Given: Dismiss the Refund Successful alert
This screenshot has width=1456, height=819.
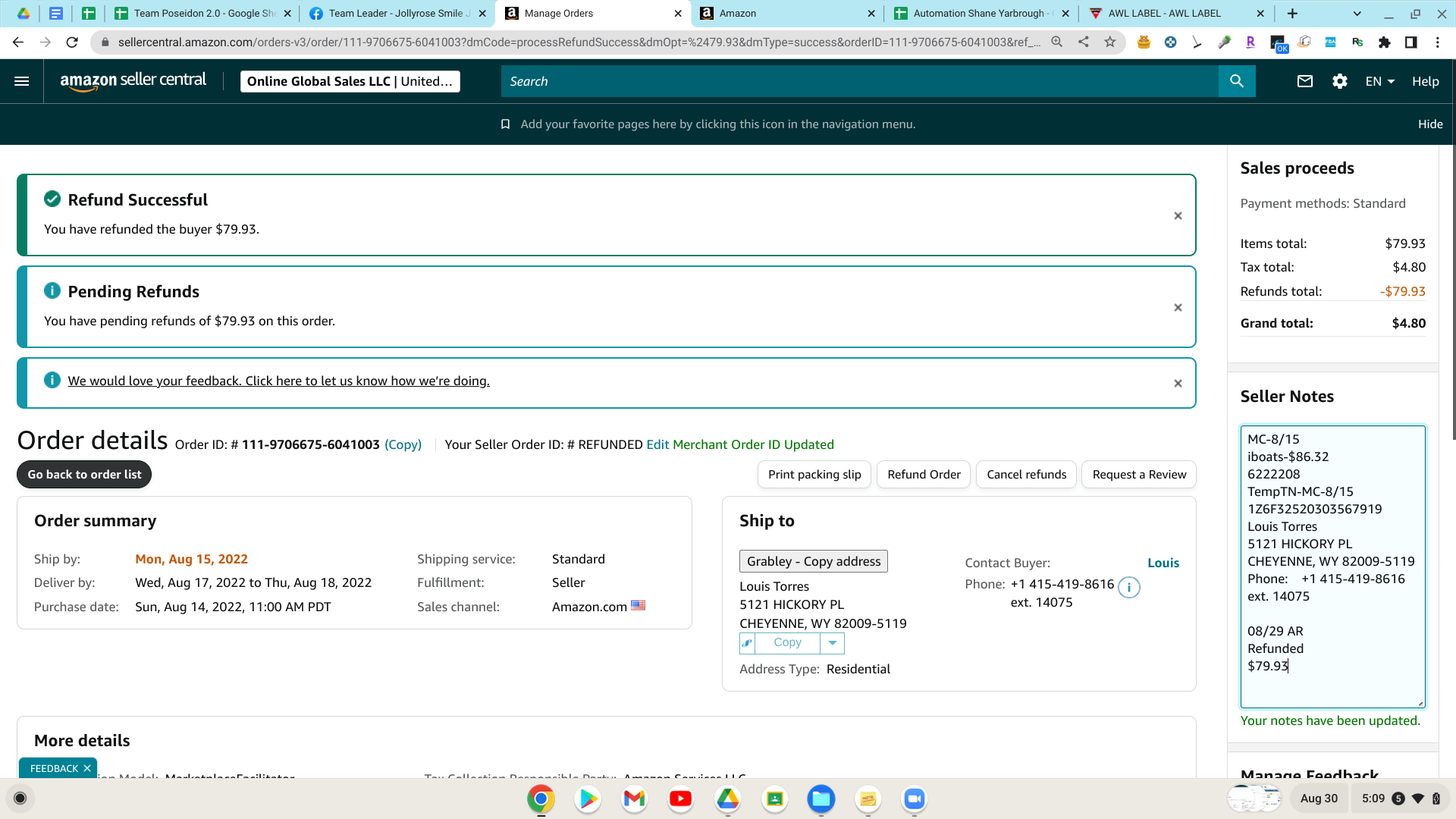Looking at the screenshot, I should pos(1178,216).
